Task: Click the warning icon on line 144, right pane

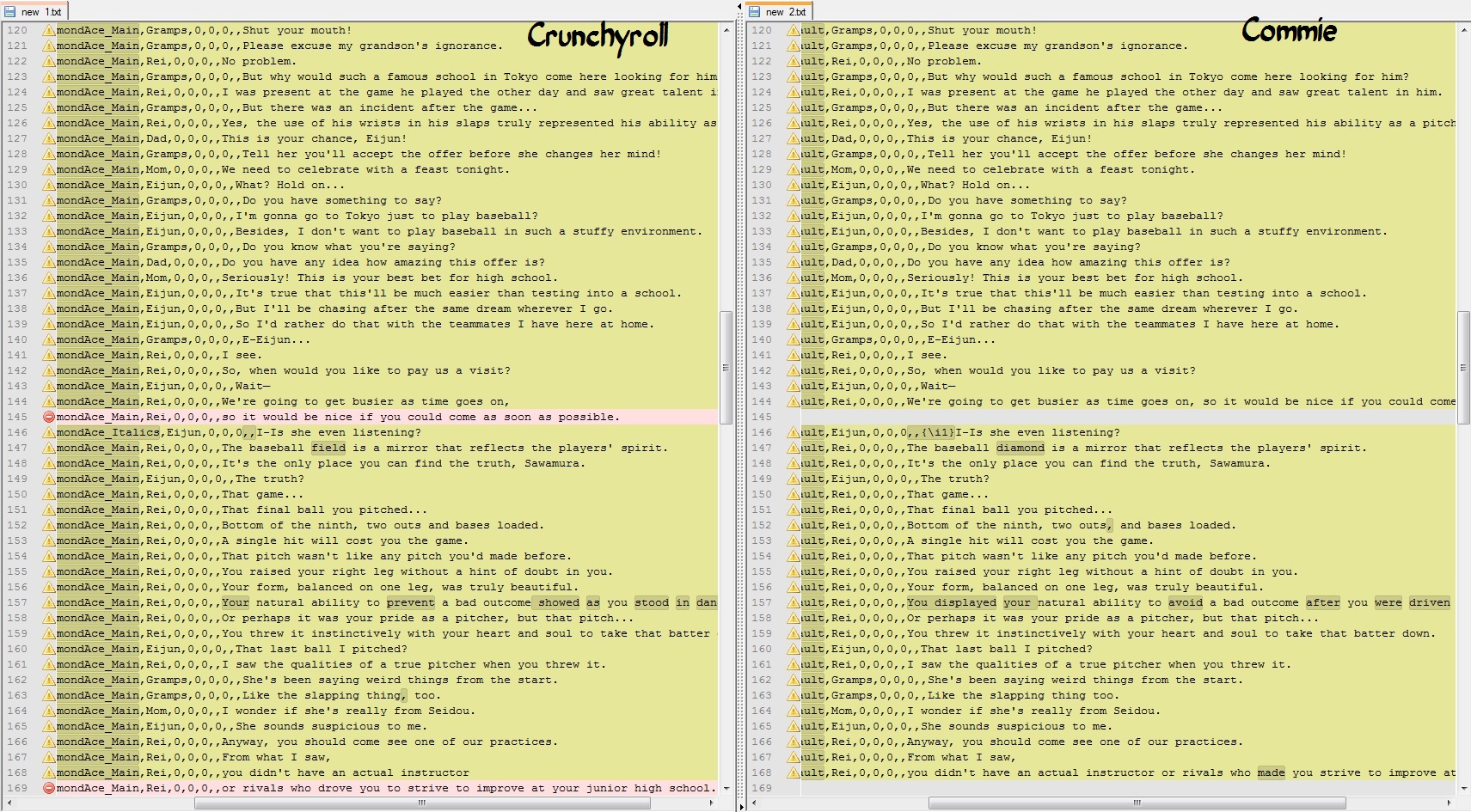Action: pyautogui.click(x=794, y=401)
